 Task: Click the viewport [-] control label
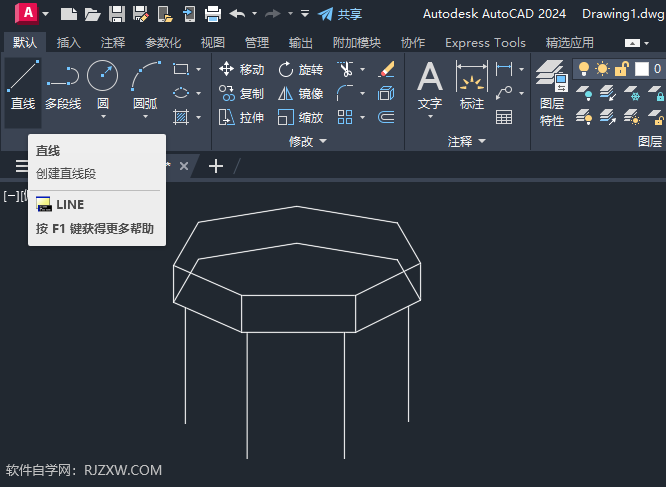11,196
